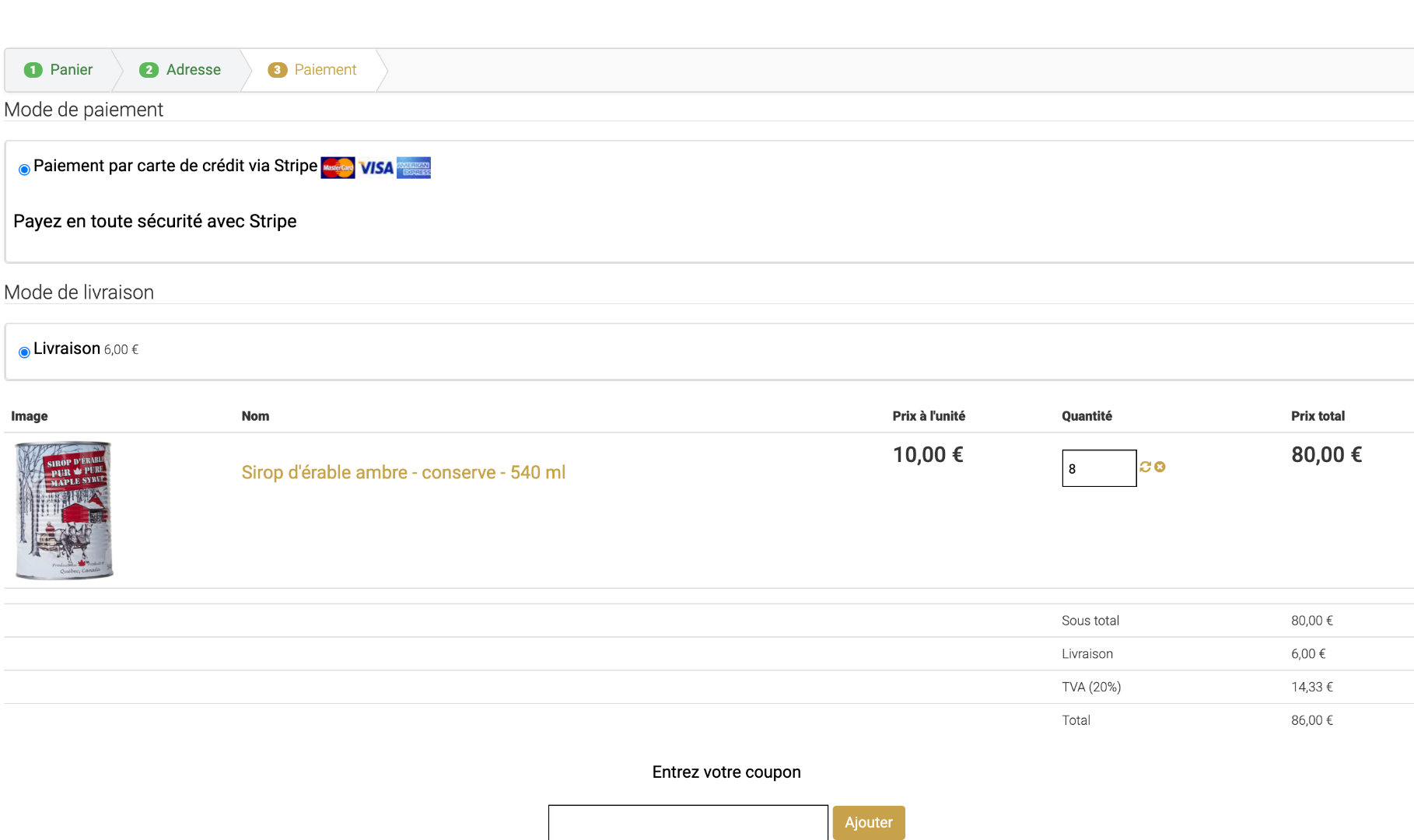
Task: Open the Sirop d'érable ambre product link
Action: (404, 472)
